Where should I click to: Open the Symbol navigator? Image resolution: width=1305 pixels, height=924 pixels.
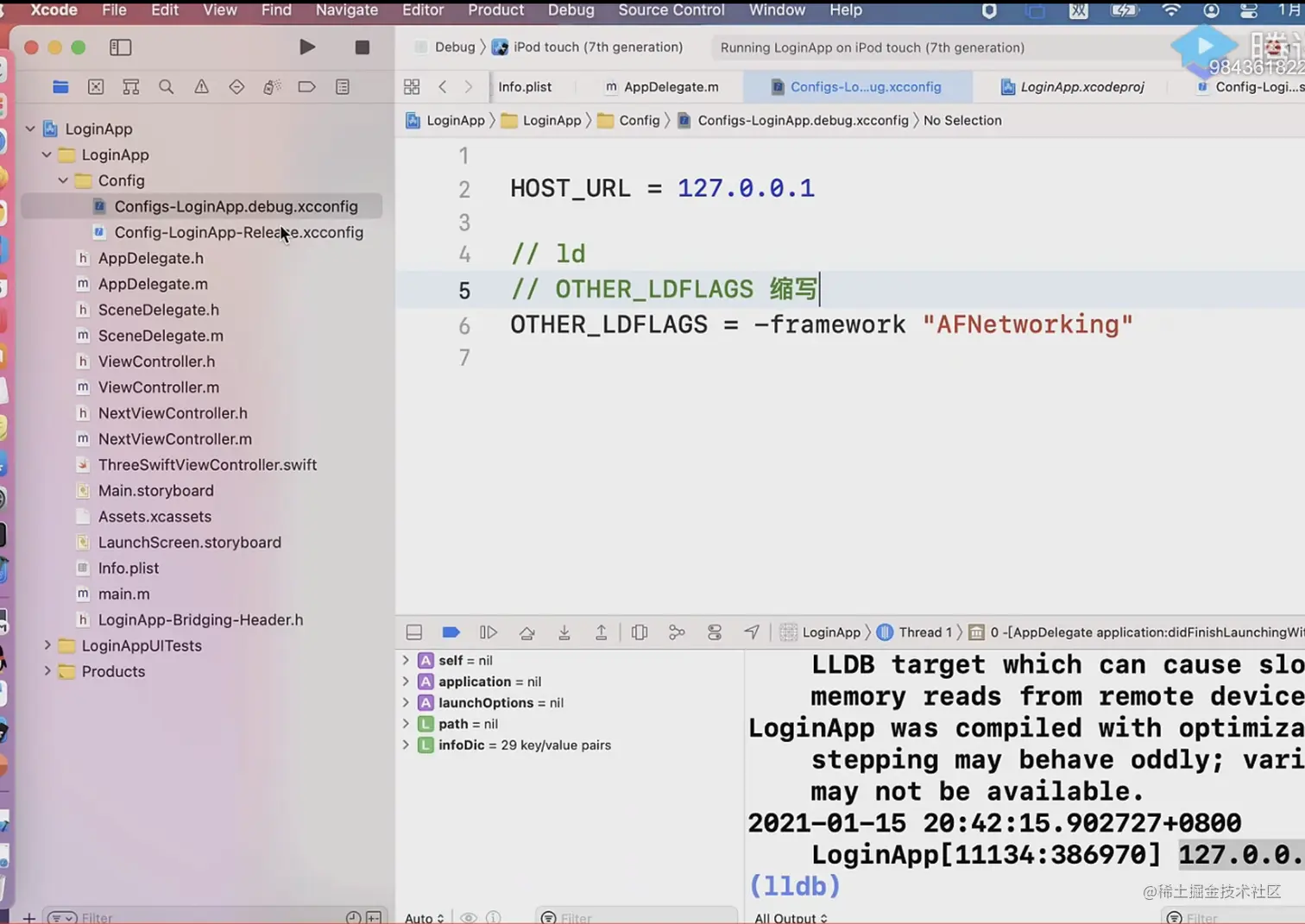pyautogui.click(x=131, y=87)
